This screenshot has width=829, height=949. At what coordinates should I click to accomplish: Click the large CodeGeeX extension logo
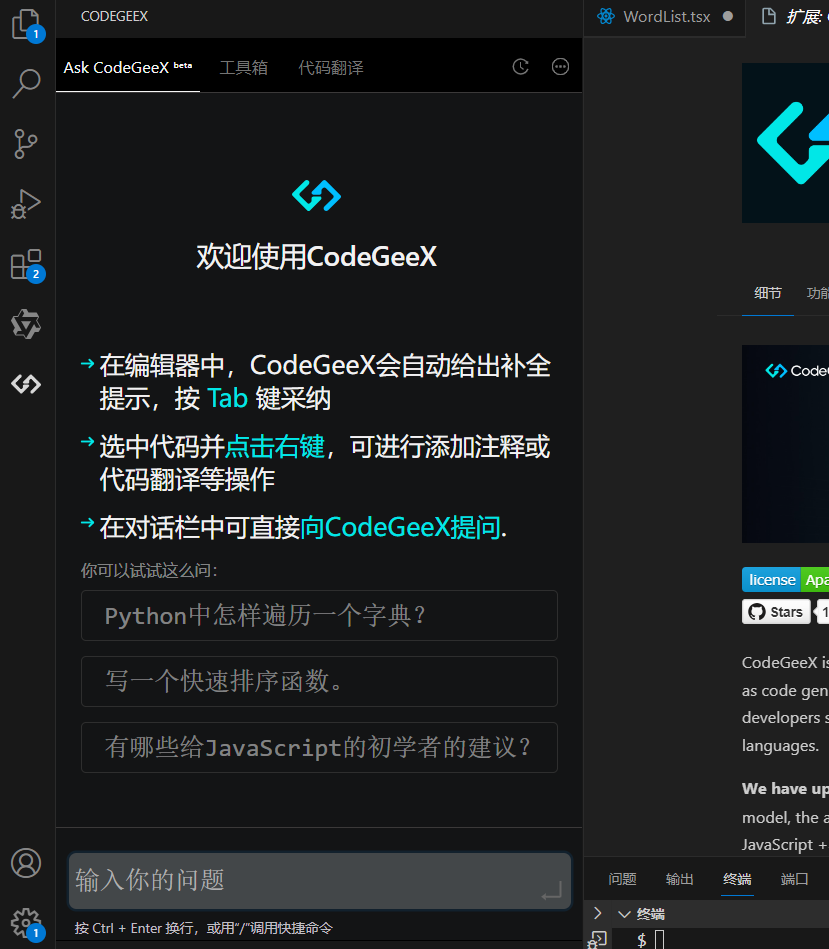click(785, 143)
